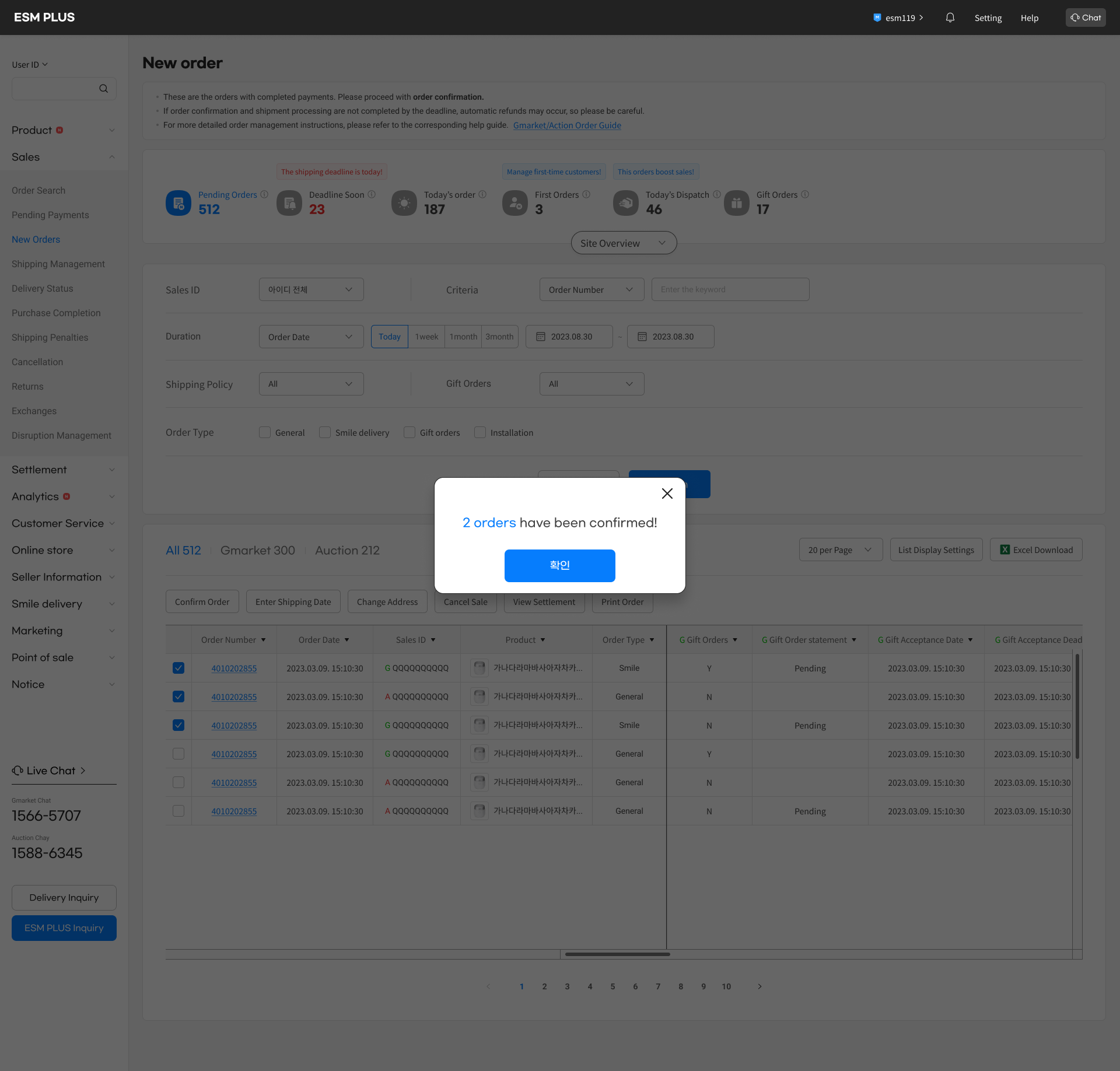The image size is (1120, 1071).
Task: Close the confirmation dialog with X
Action: point(667,494)
